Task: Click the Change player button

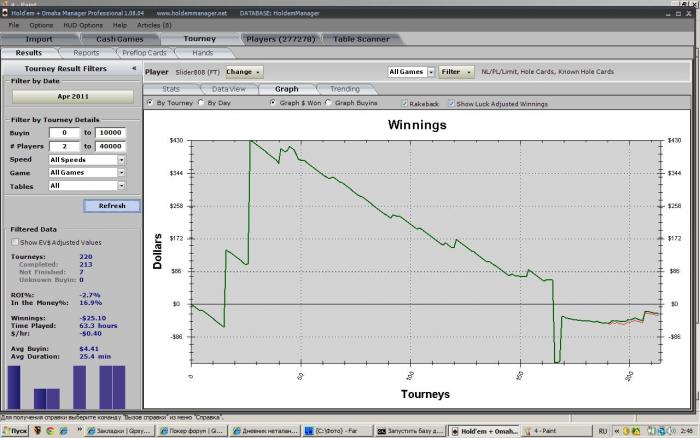Action: tap(244, 72)
